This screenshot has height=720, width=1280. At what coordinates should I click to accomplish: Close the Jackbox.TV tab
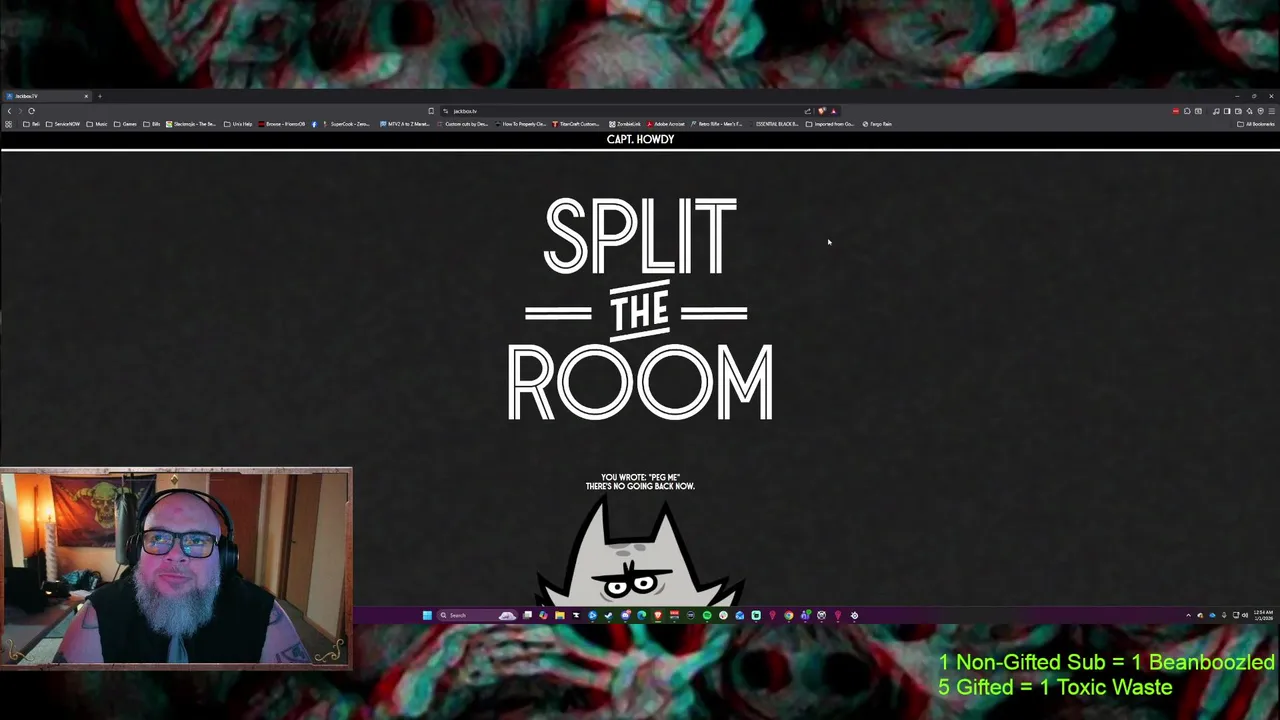[x=86, y=96]
